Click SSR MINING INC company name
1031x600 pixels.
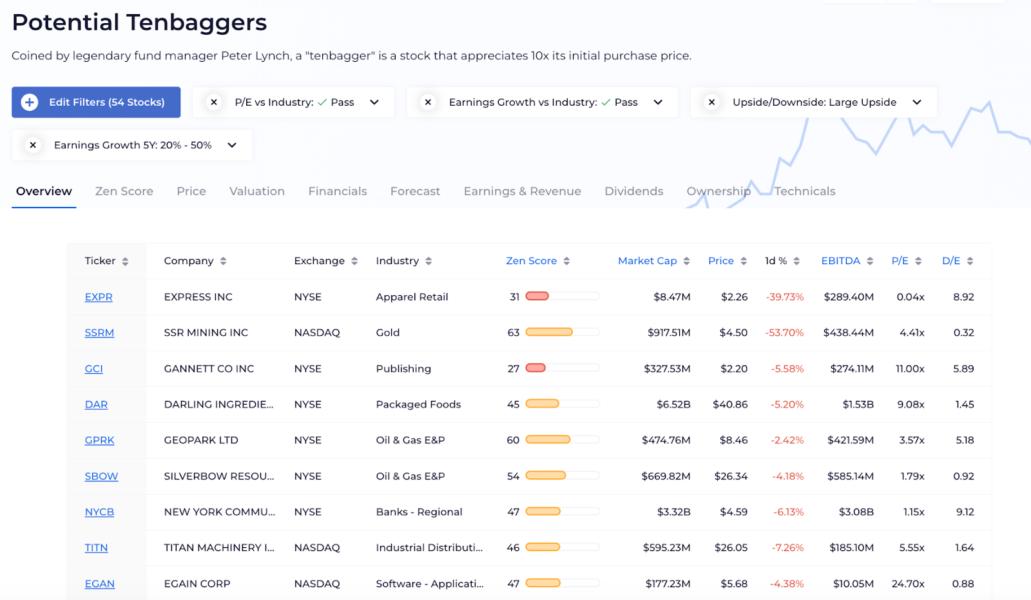(x=206, y=333)
